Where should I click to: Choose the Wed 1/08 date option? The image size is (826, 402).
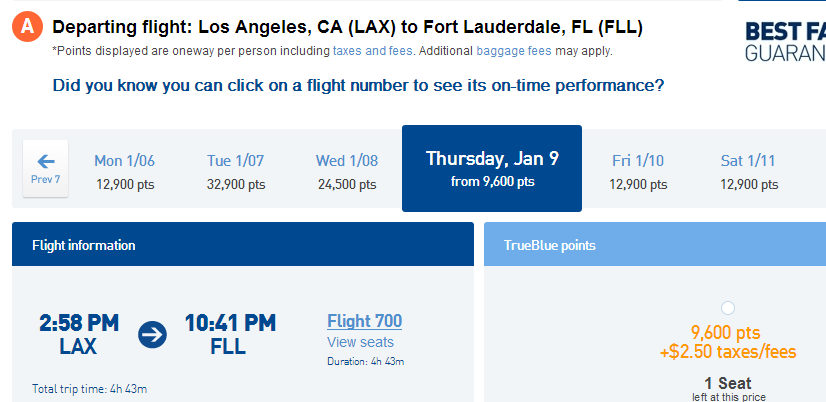pos(347,172)
